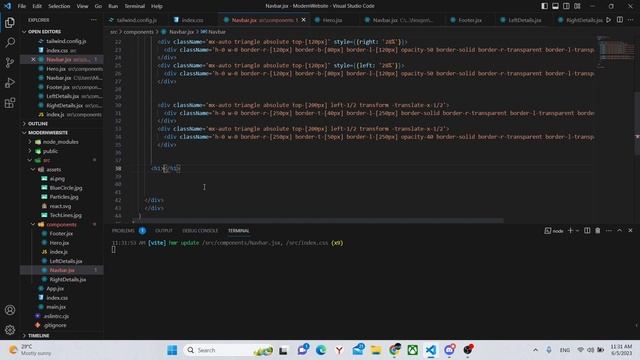Split the terminal panel

(587, 231)
